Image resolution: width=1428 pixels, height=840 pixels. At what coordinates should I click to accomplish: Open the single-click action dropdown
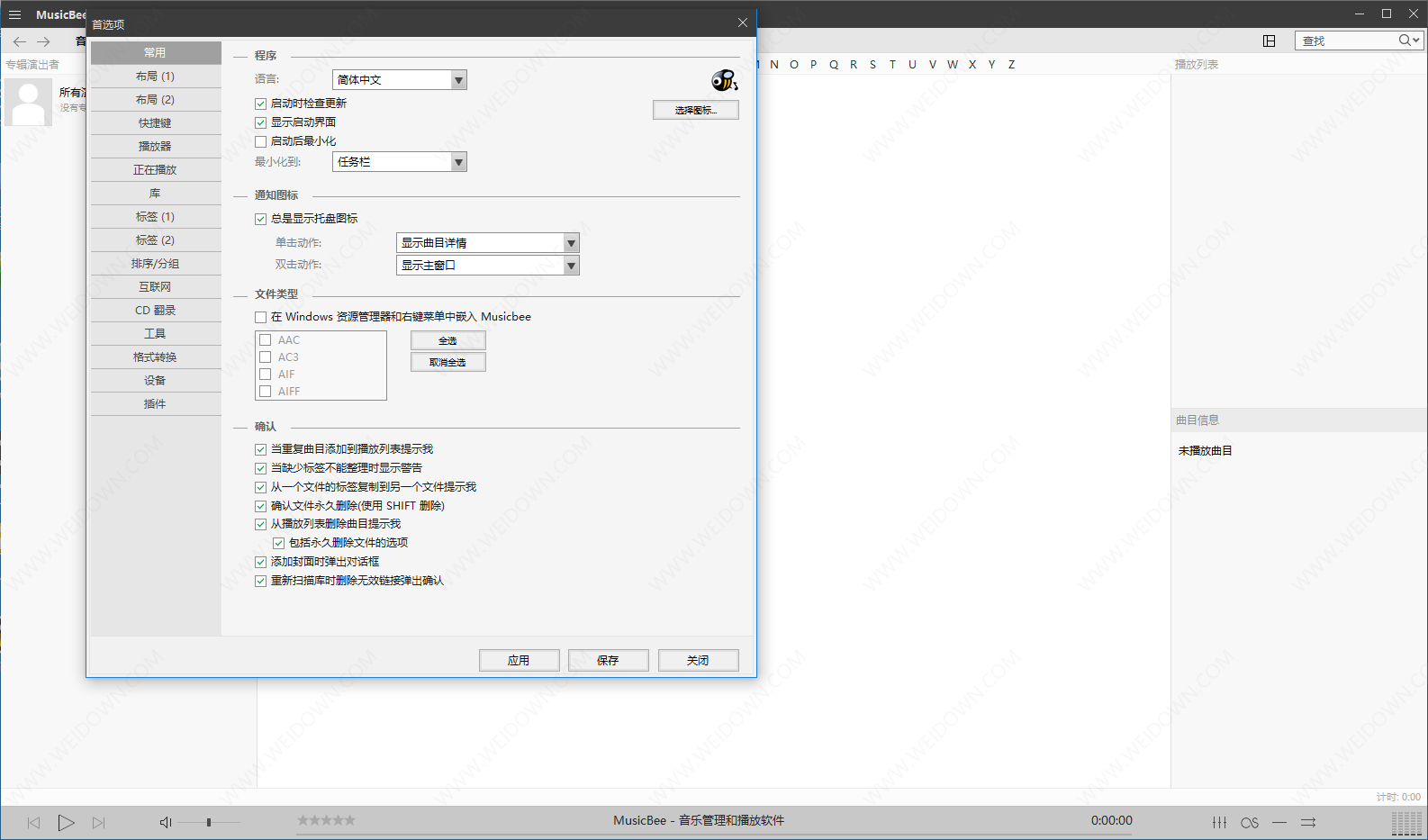pyautogui.click(x=488, y=243)
